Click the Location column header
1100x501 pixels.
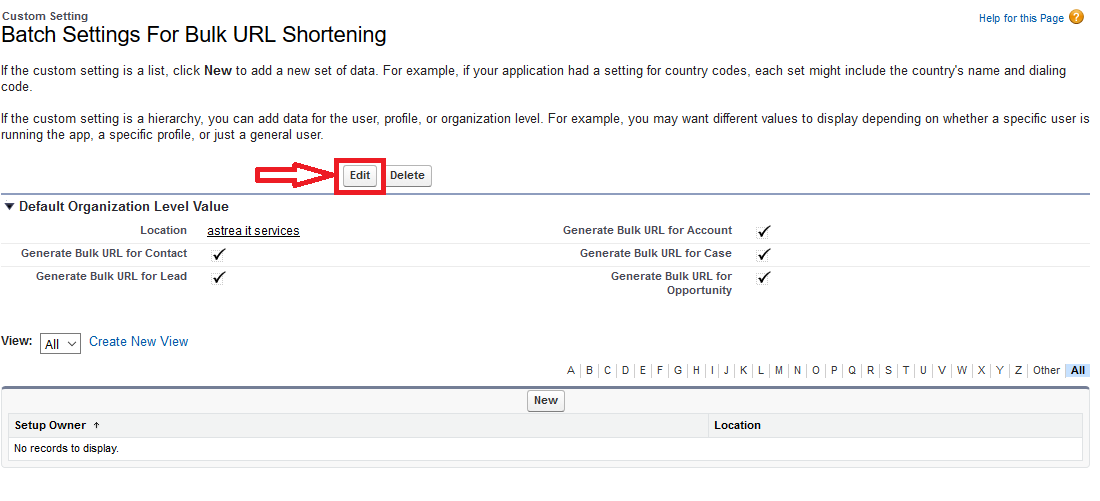(x=737, y=426)
